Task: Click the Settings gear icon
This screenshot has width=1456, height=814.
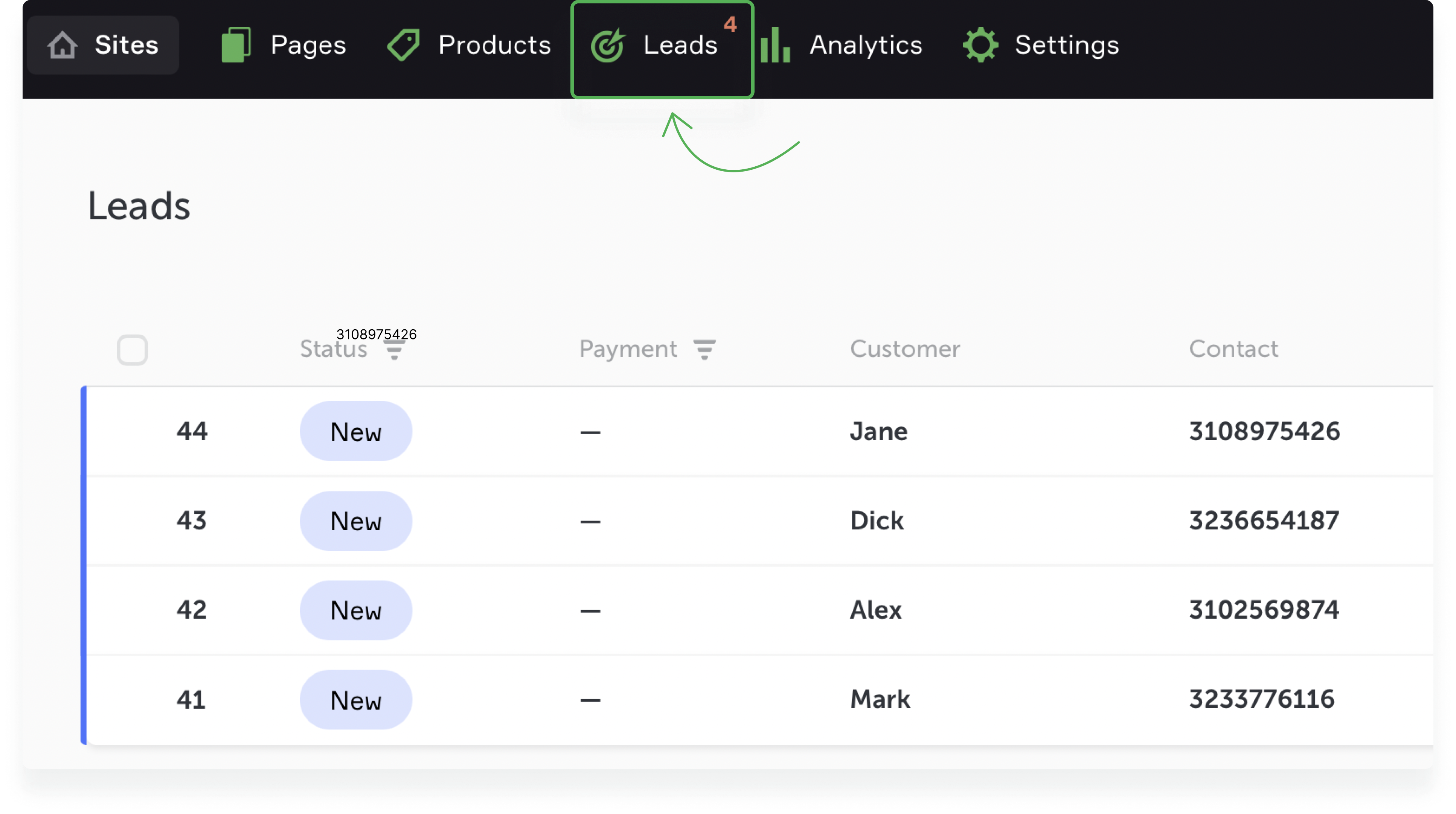Action: [981, 44]
